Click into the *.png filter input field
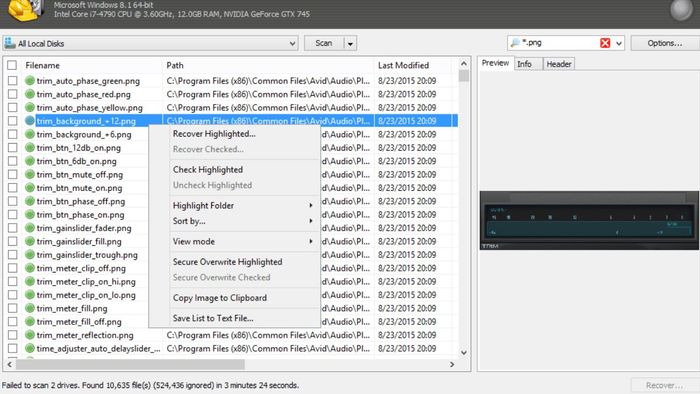This screenshot has width=700, height=394. [560, 43]
